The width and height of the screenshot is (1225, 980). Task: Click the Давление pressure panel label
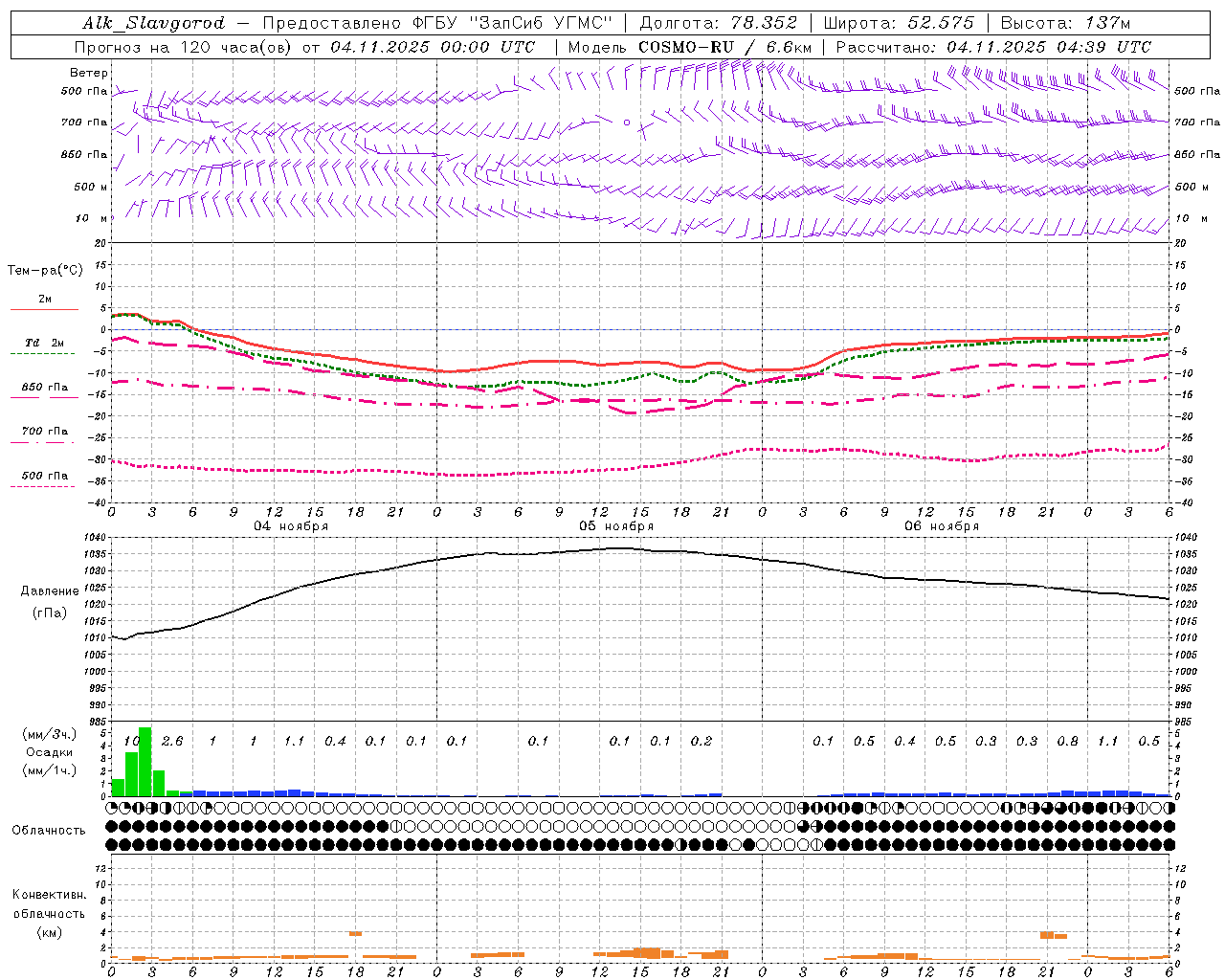tap(49, 591)
